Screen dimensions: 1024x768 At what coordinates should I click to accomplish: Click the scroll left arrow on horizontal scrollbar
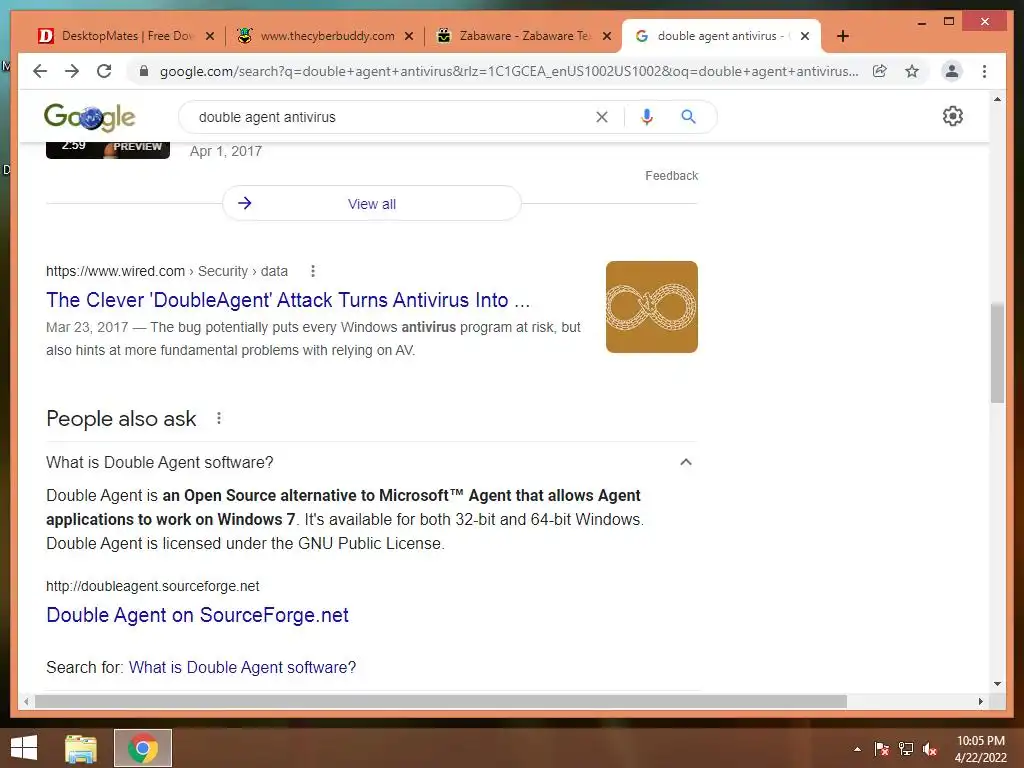(25, 701)
